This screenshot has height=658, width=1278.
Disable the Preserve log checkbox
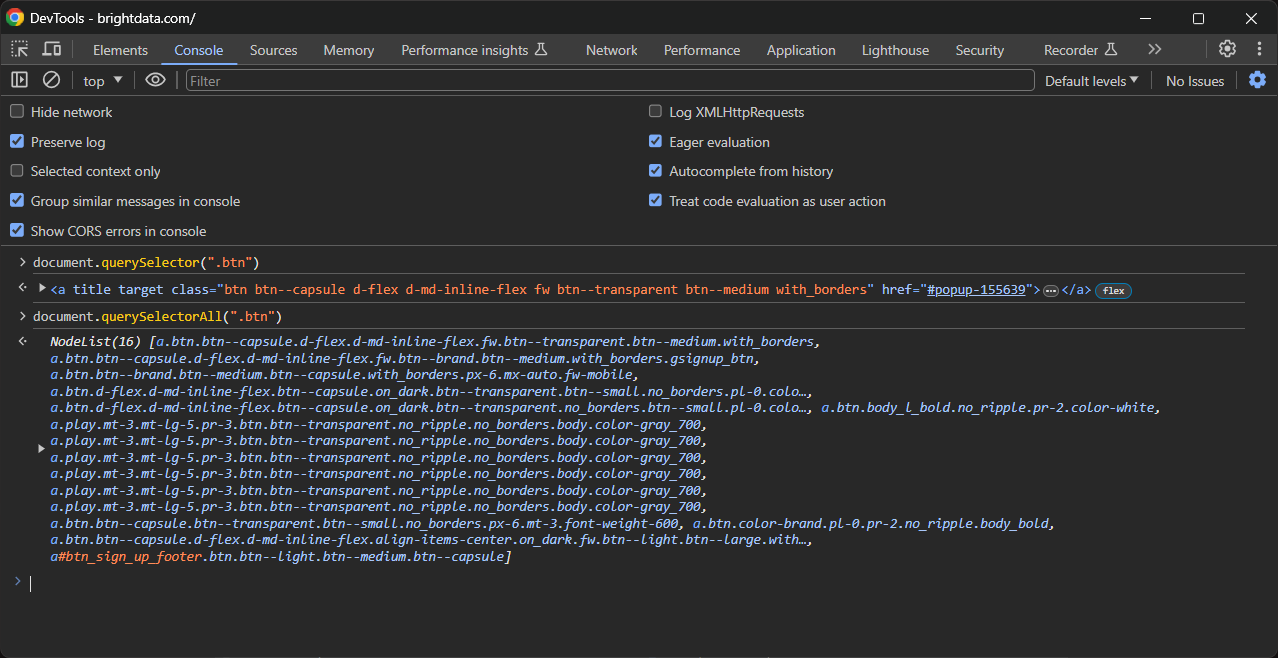(x=16, y=141)
